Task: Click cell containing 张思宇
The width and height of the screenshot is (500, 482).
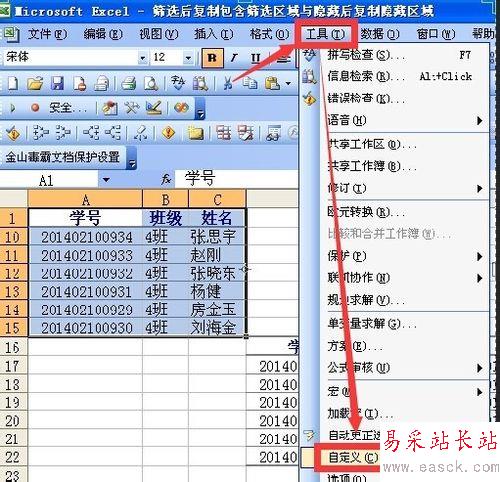Action: (x=217, y=237)
